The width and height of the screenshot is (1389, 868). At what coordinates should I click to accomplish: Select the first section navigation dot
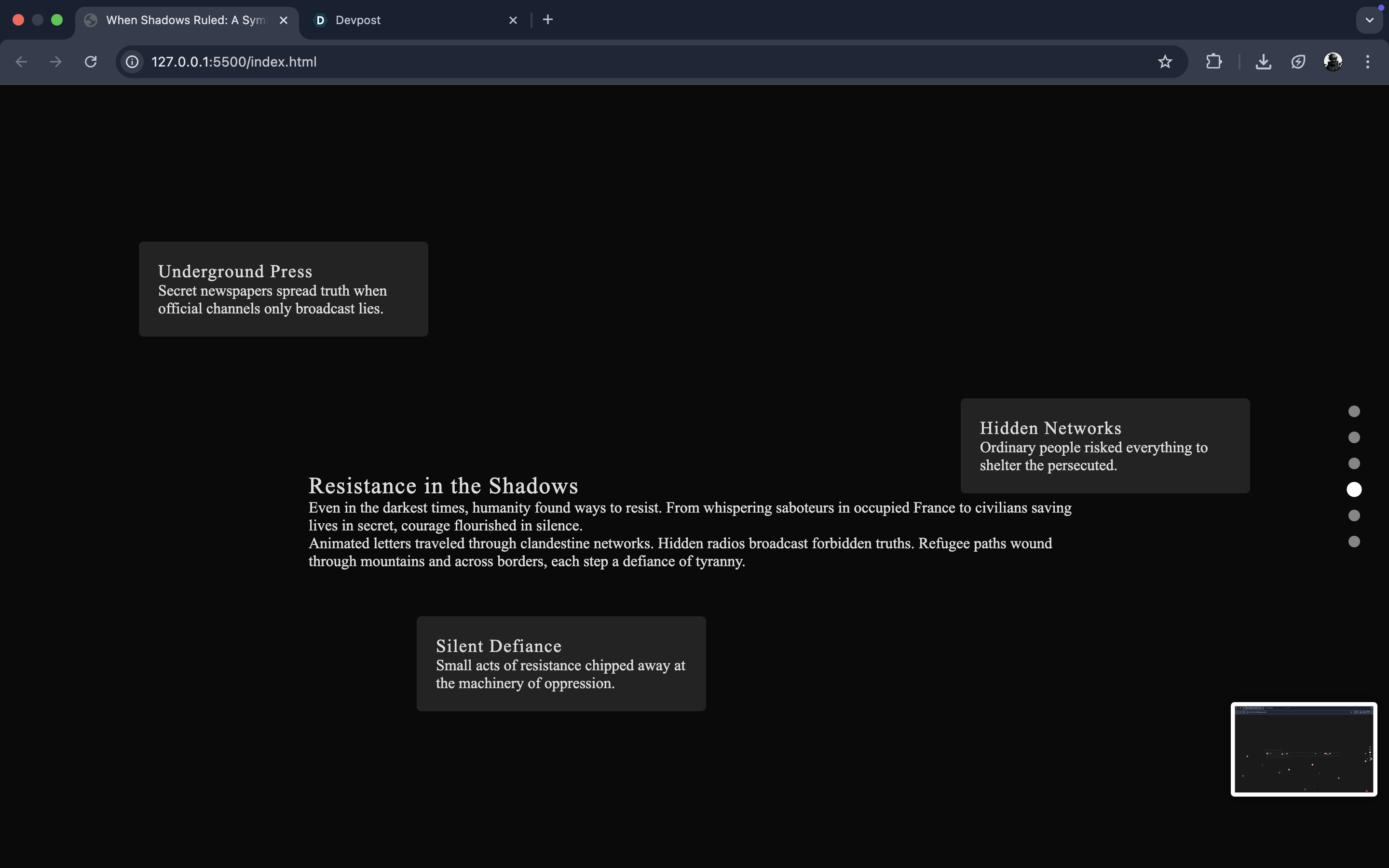click(x=1354, y=412)
